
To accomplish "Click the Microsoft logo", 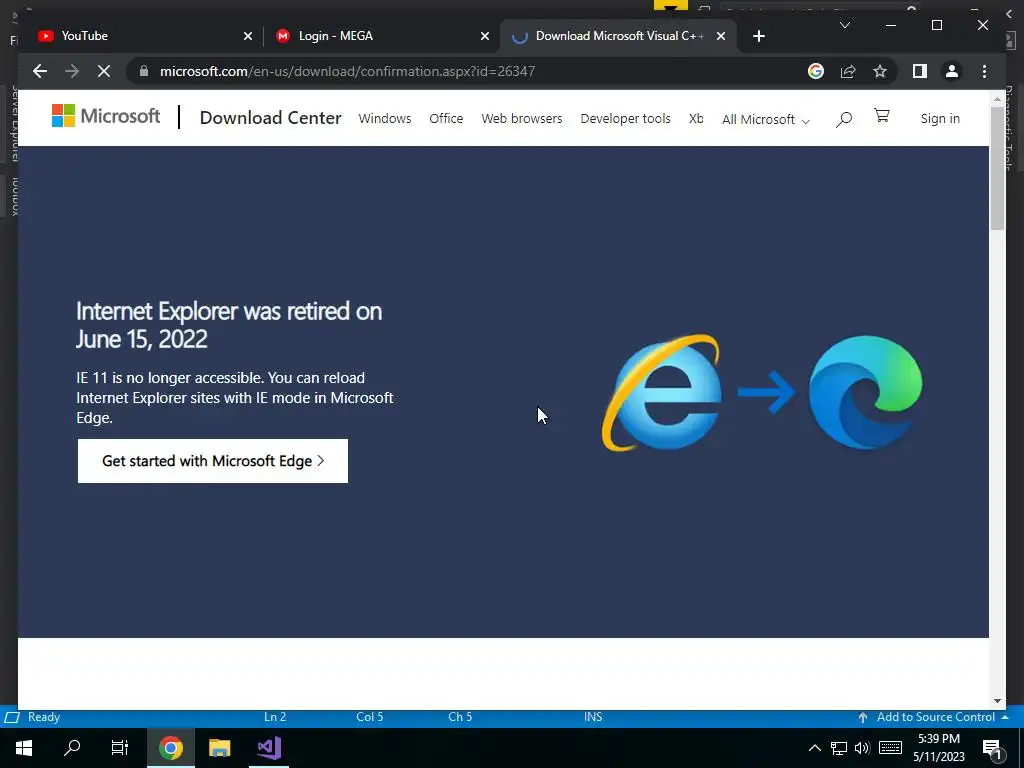I will tap(106, 116).
